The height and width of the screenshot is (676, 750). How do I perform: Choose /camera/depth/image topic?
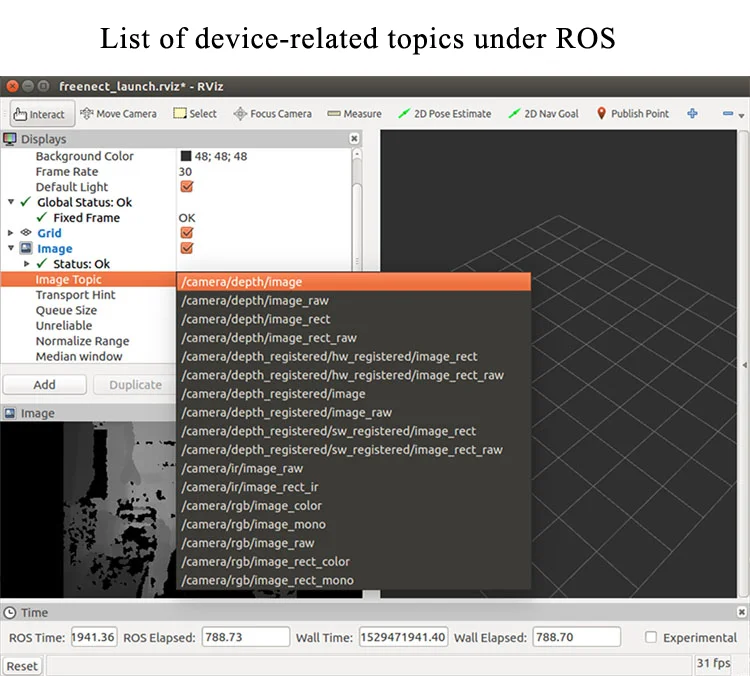pyautogui.click(x=353, y=282)
